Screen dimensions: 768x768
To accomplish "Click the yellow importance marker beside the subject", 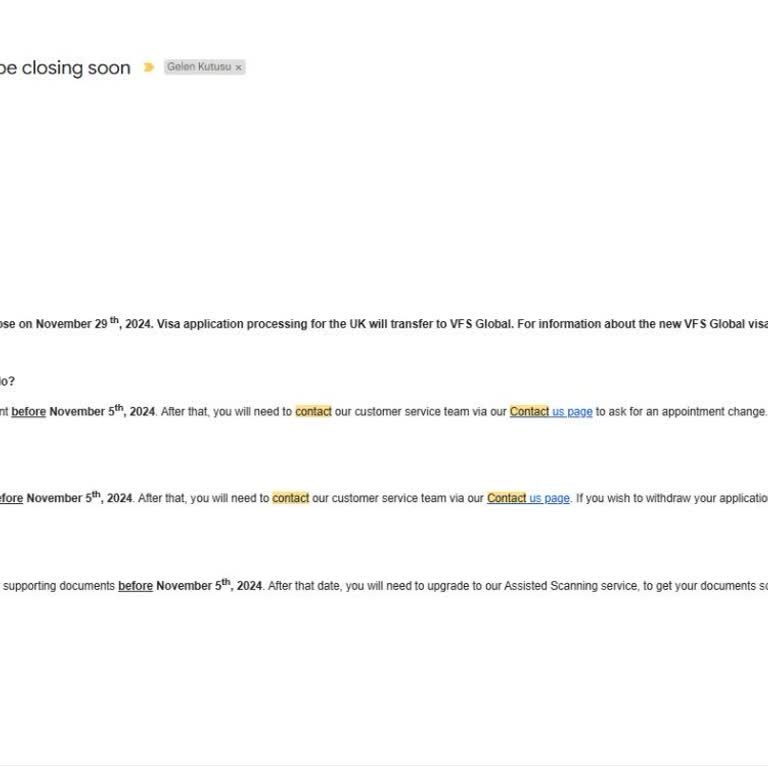I will (149, 68).
